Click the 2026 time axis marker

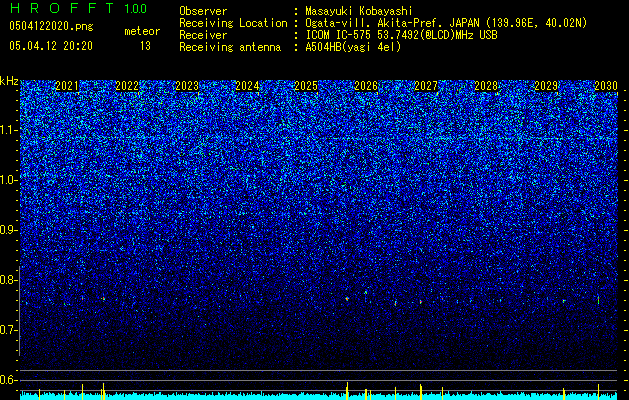[366, 86]
